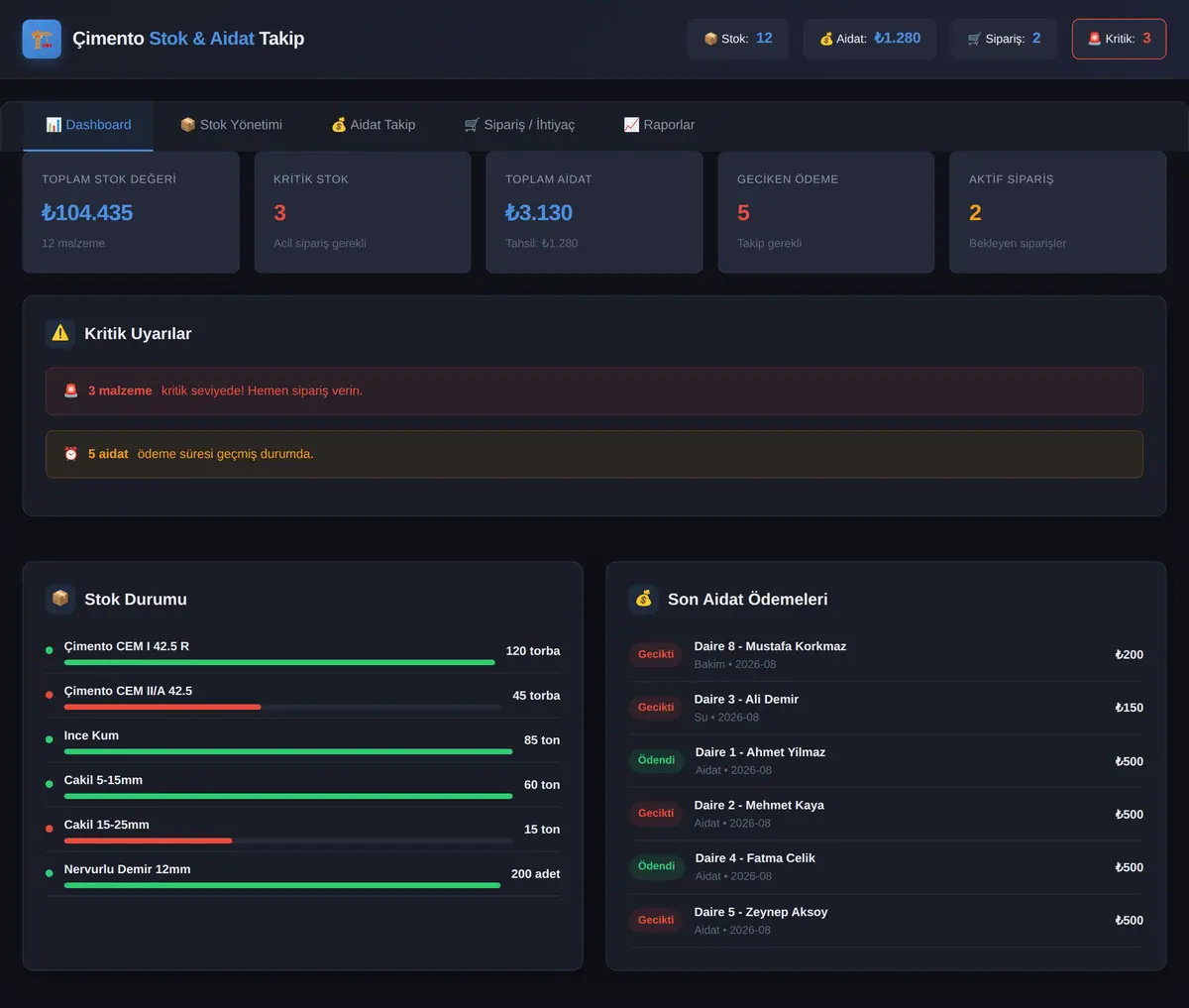1189x1008 pixels.
Task: Click the Ince Kum stock level bar
Action: pos(288,751)
